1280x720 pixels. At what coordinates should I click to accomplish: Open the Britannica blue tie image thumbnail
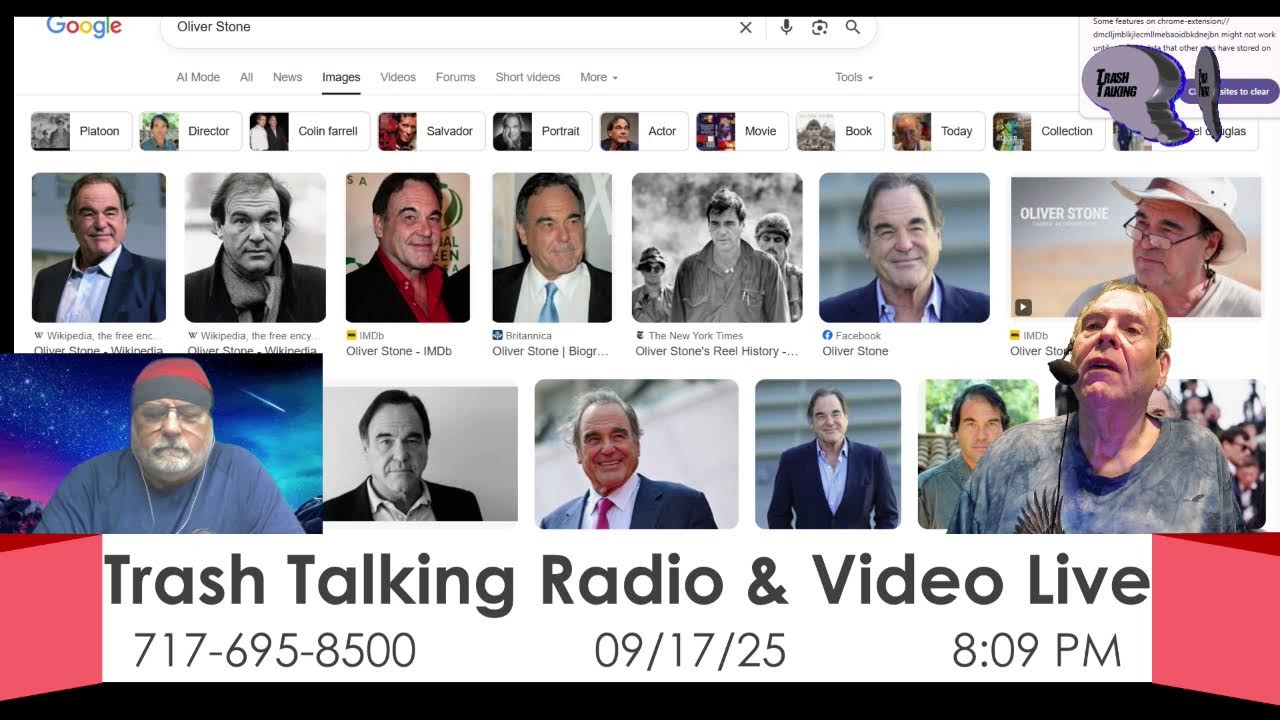552,248
